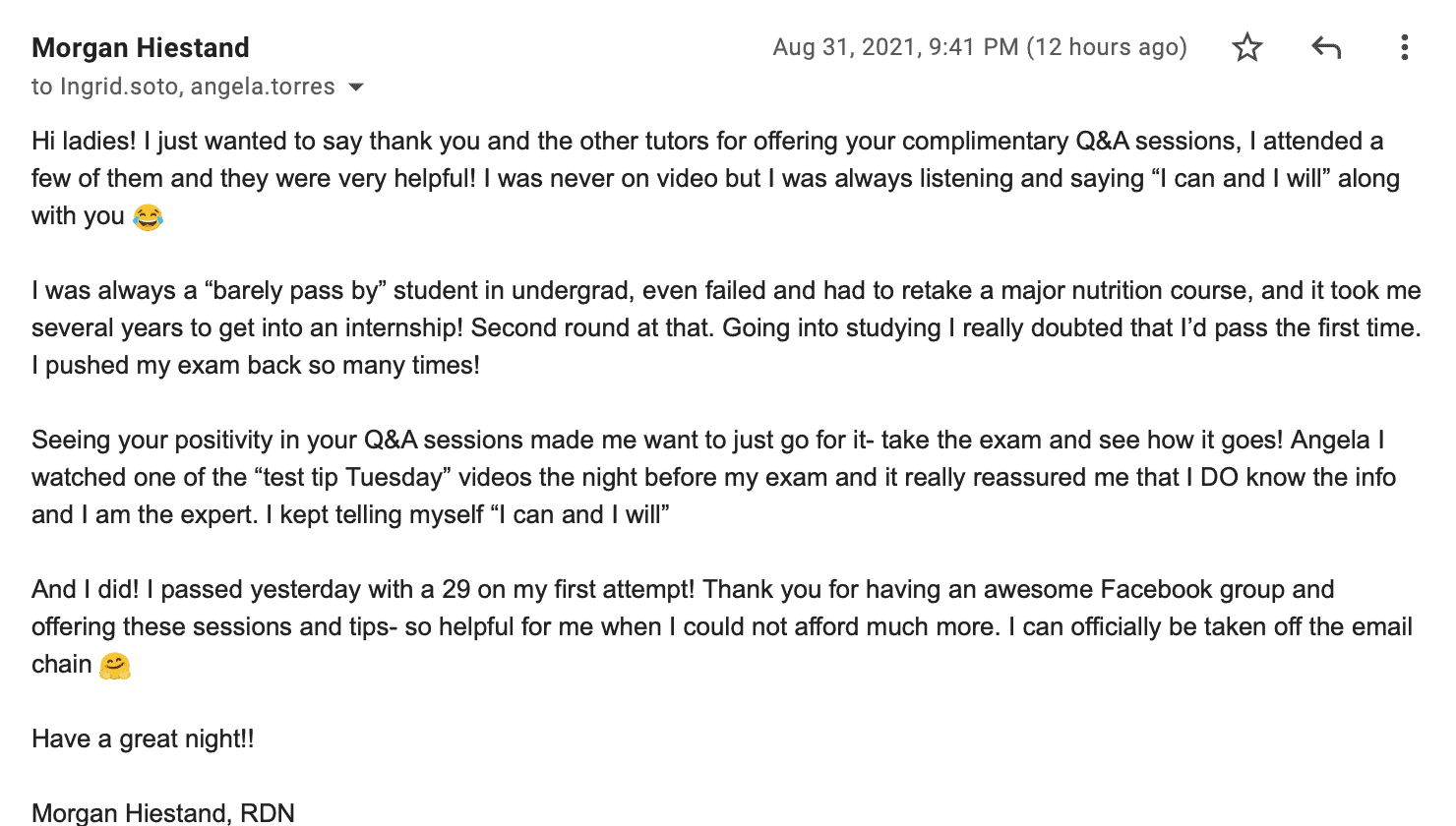Click the recipients line "to Ingrid.soto, angela.torres"
This screenshot has width=1456, height=826.
(183, 87)
